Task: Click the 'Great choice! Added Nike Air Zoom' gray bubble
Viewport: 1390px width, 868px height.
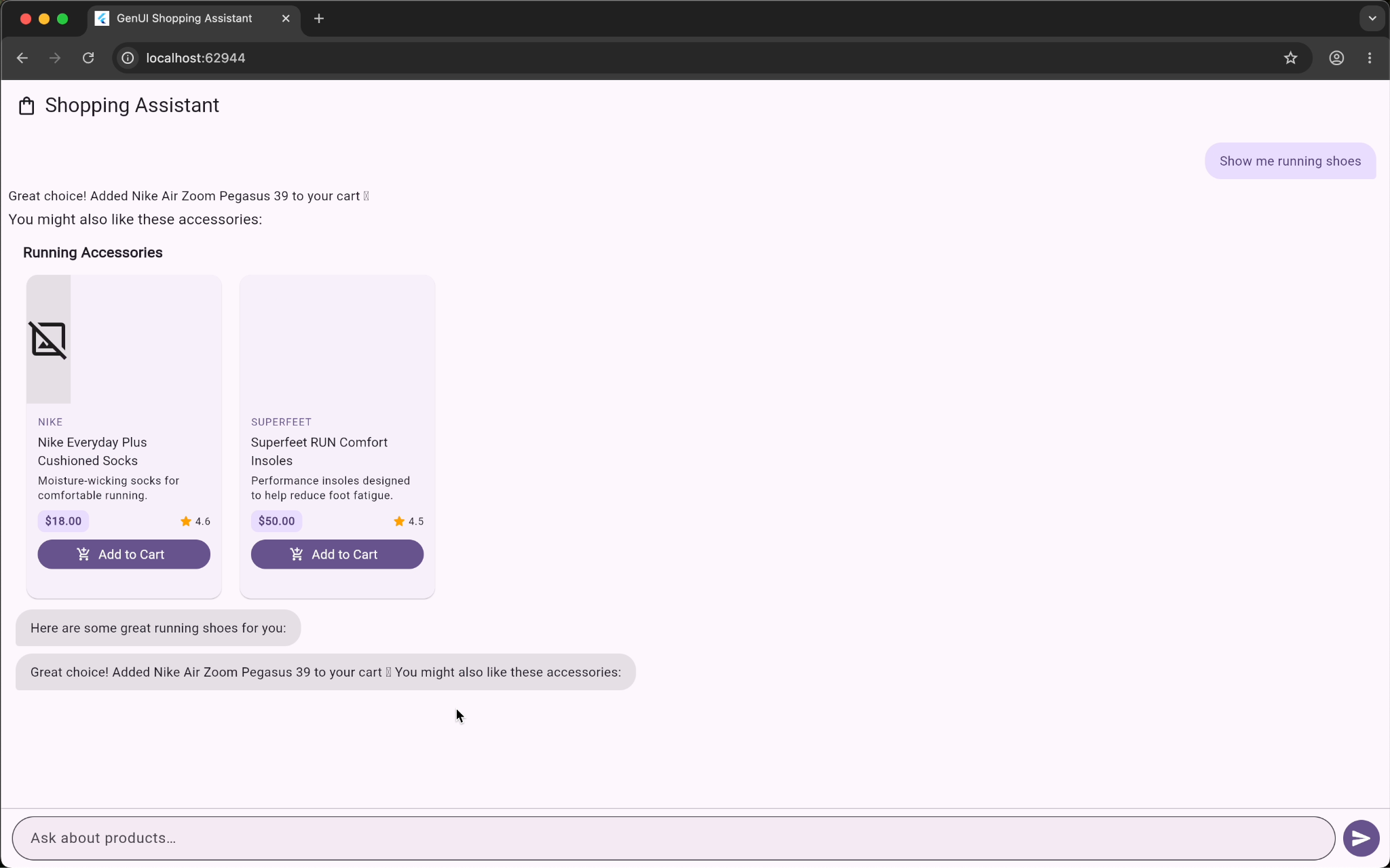Action: pos(326,672)
